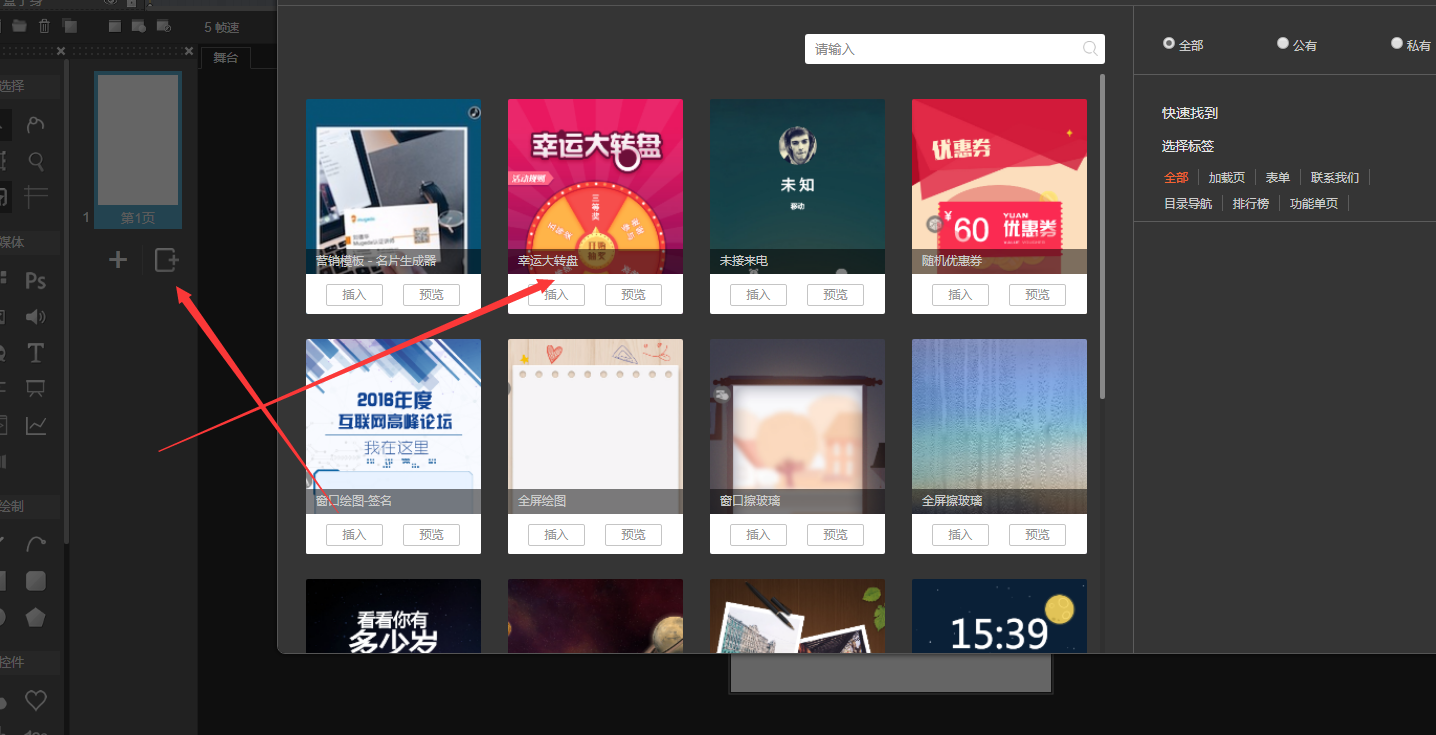Add a new blank page
This screenshot has height=735, width=1436.
coord(118,260)
